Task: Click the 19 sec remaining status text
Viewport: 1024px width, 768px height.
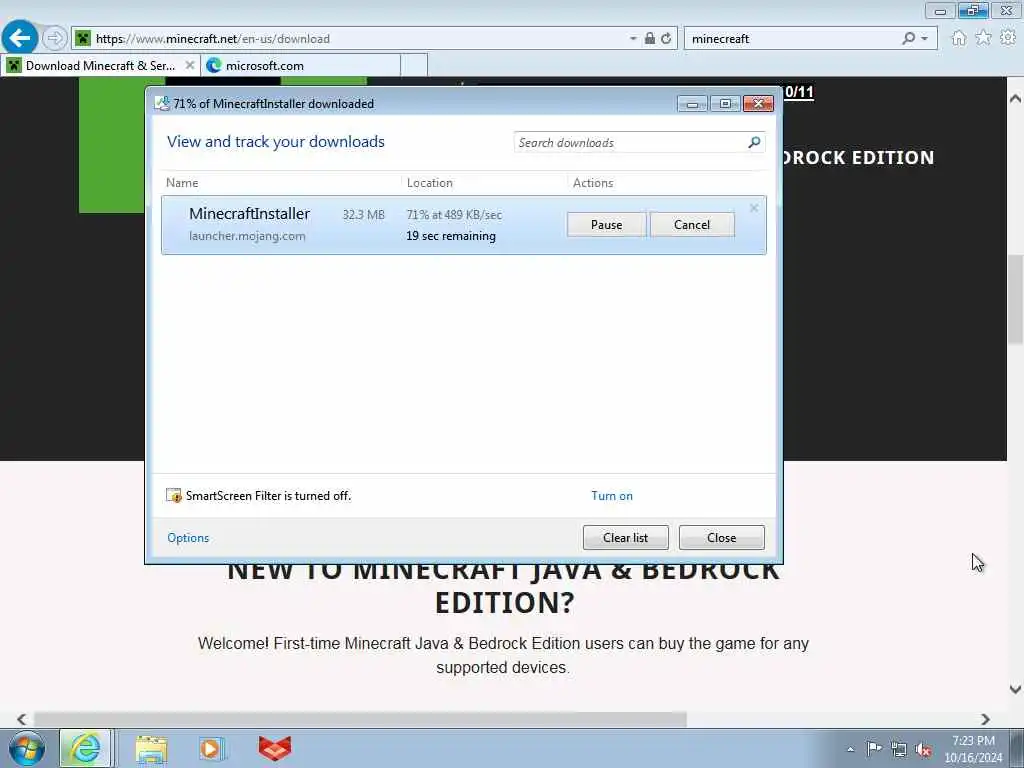Action: 451,236
